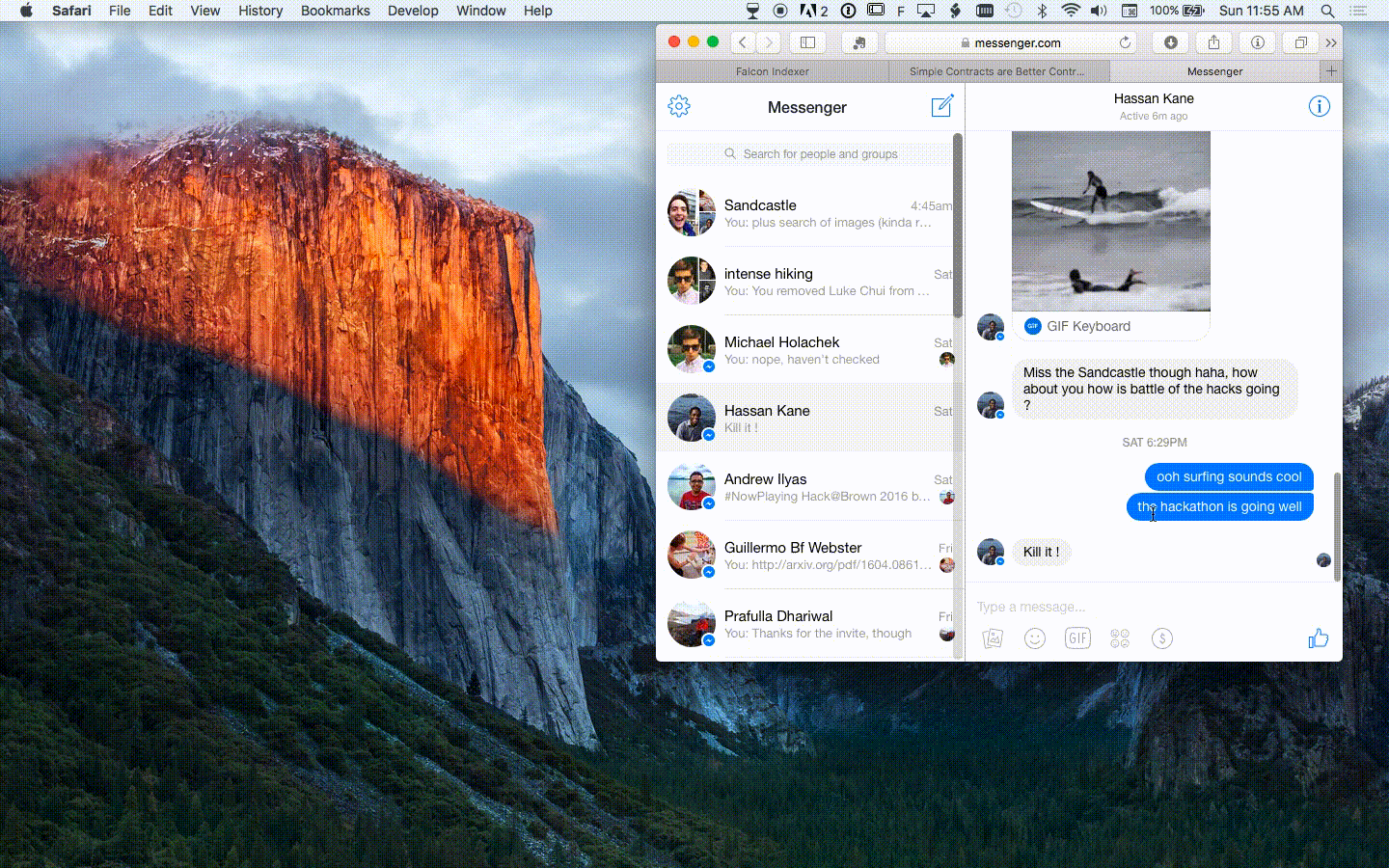The image size is (1389, 868).
Task: Open conversation info panel
Action: click(1319, 106)
